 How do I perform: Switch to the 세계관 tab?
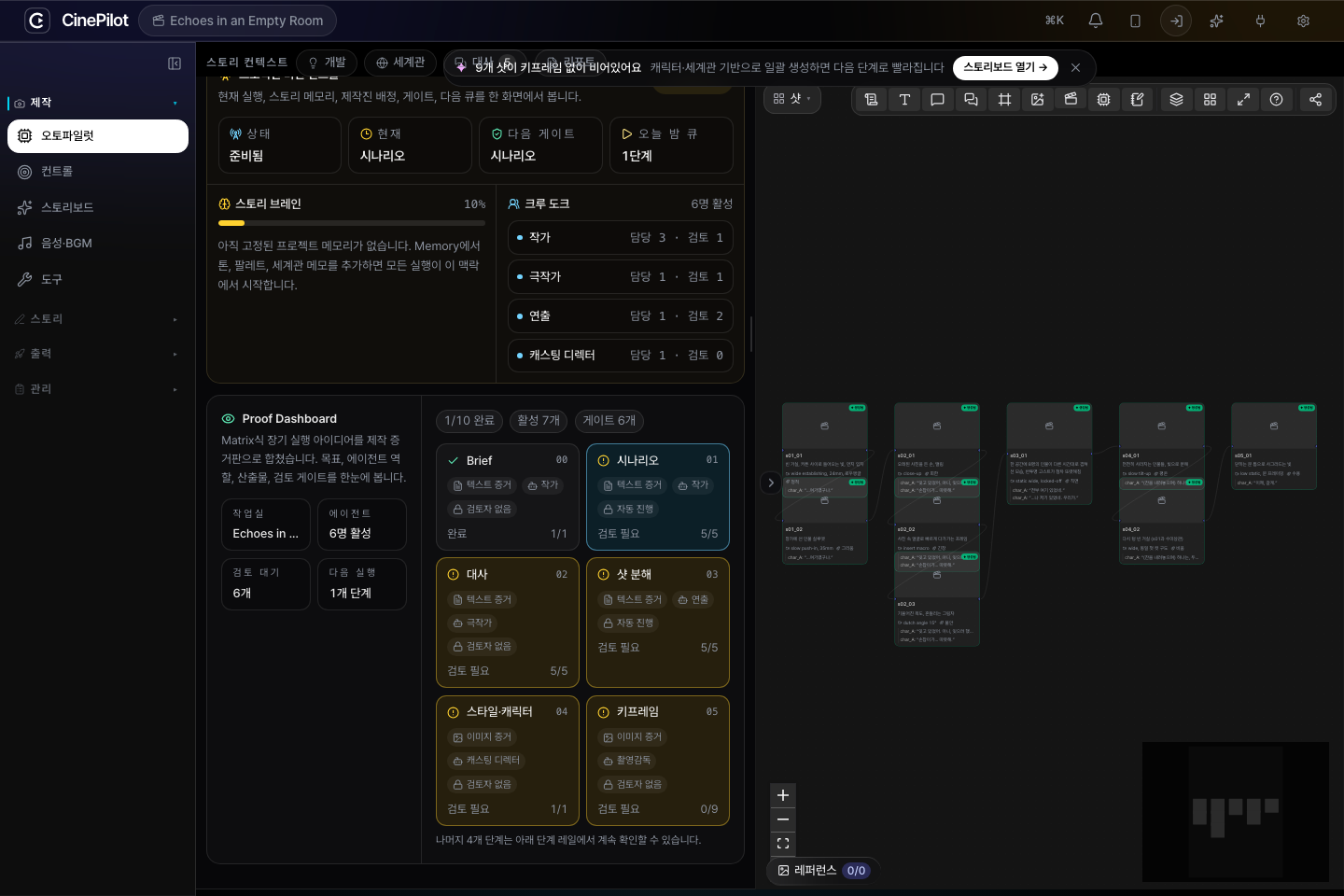[400, 63]
